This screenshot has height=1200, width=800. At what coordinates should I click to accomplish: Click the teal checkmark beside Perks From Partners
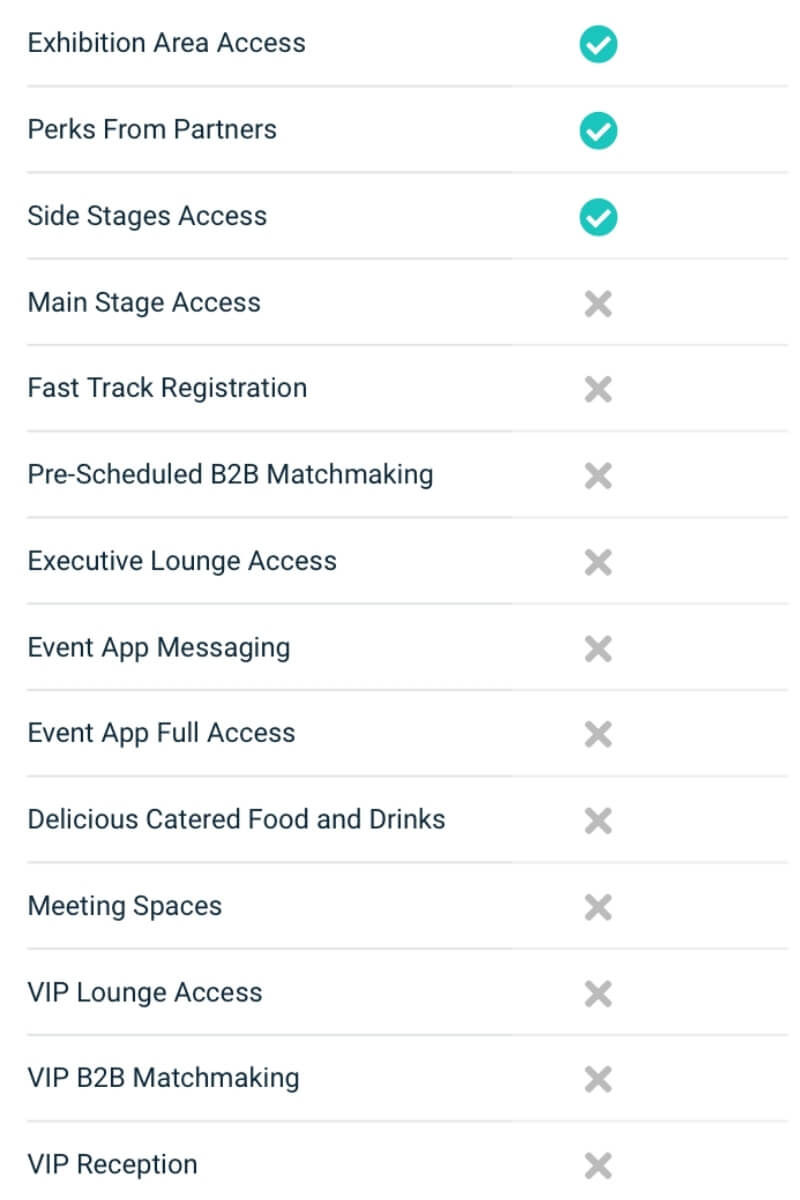point(598,131)
